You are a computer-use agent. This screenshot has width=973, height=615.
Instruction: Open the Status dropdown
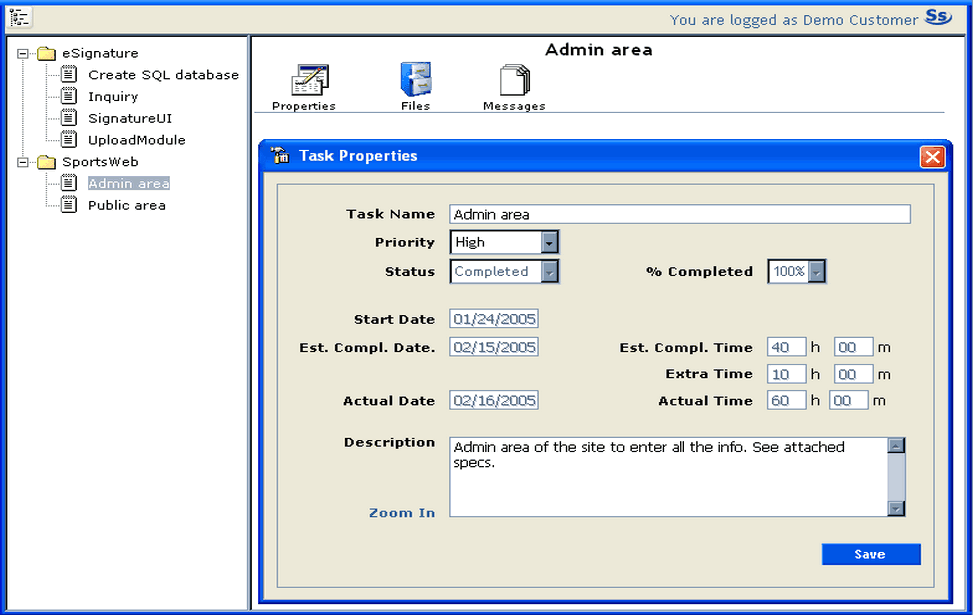[x=549, y=271]
